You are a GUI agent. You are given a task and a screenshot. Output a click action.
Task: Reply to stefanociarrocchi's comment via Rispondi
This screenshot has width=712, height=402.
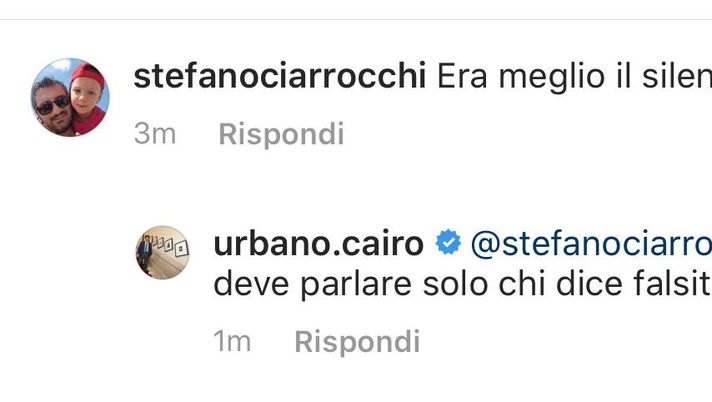pos(282,134)
